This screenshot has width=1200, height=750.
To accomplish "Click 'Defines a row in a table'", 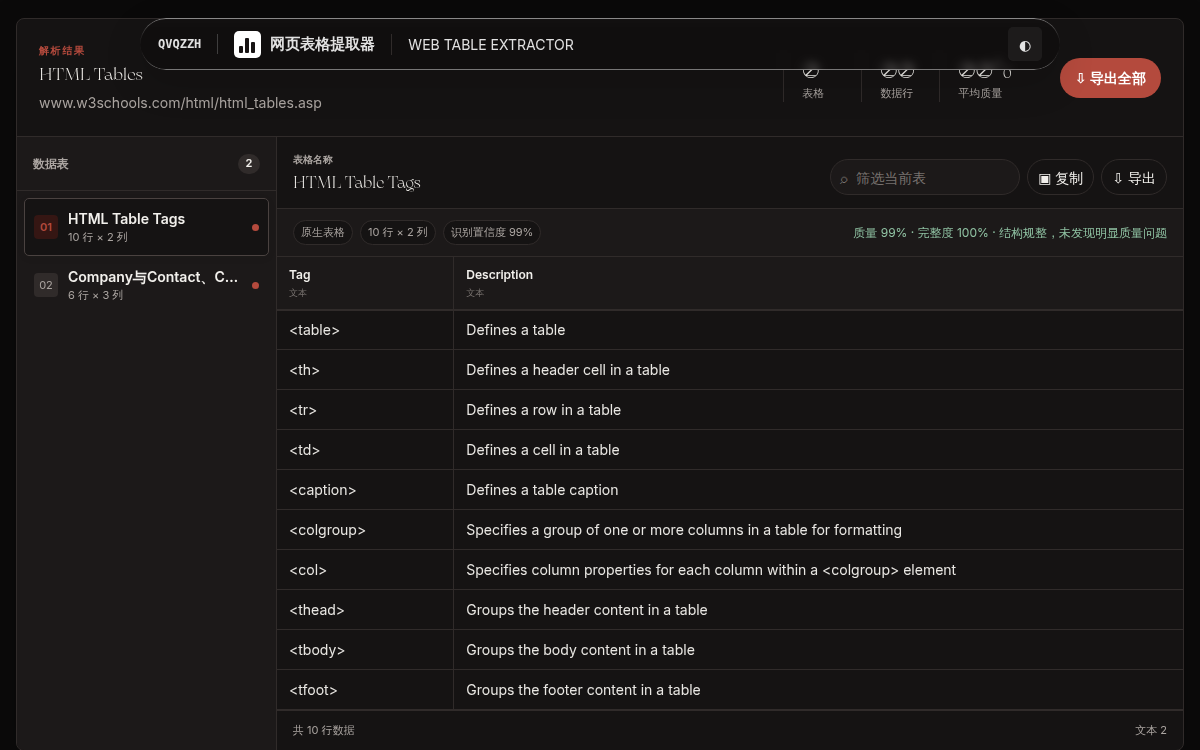I will point(818,410).
